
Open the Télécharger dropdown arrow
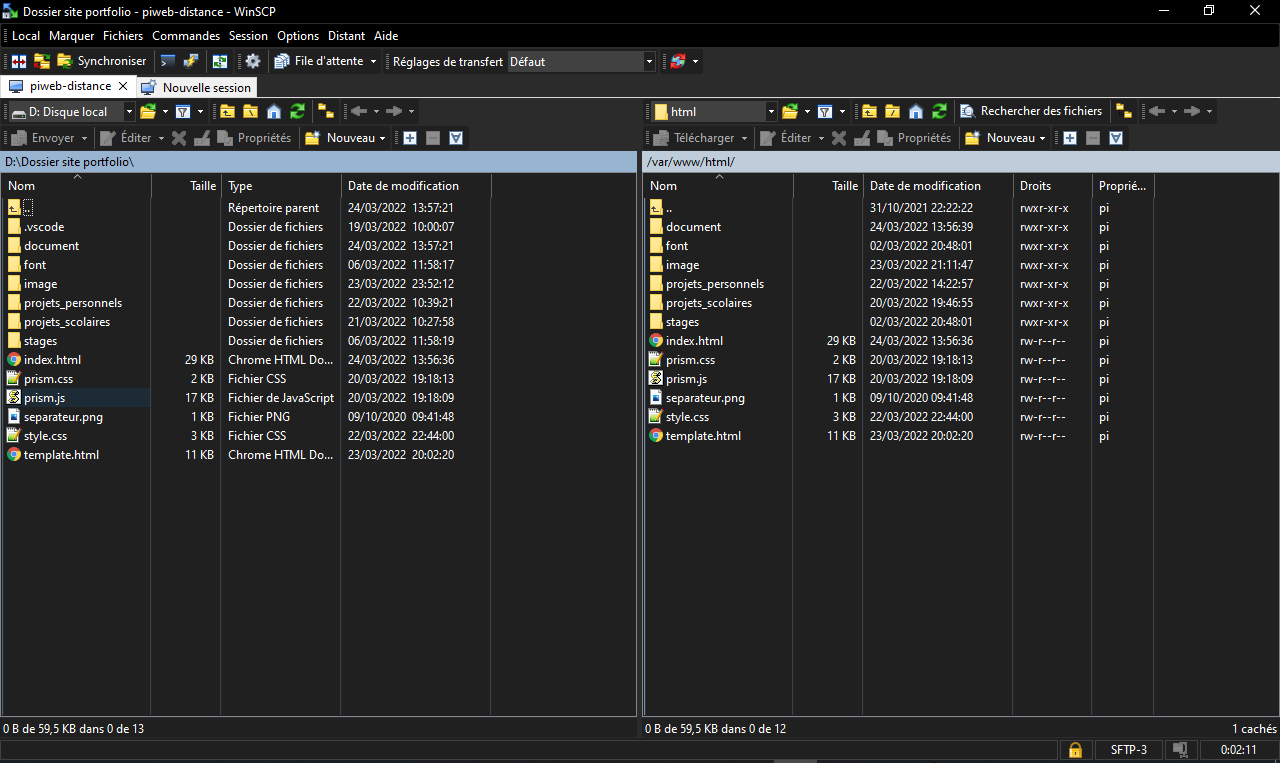coord(743,138)
